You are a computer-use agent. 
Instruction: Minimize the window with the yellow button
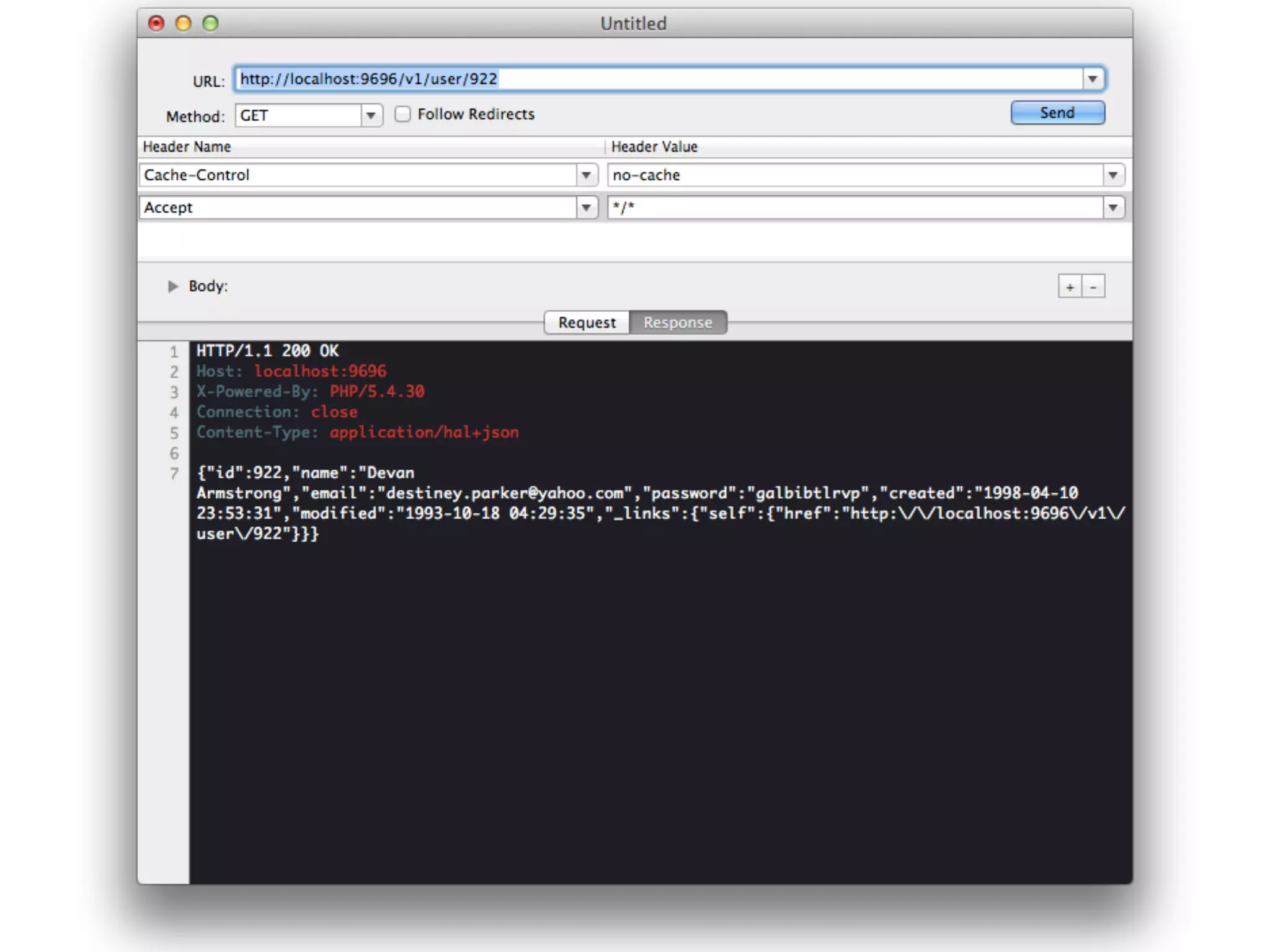coord(184,24)
